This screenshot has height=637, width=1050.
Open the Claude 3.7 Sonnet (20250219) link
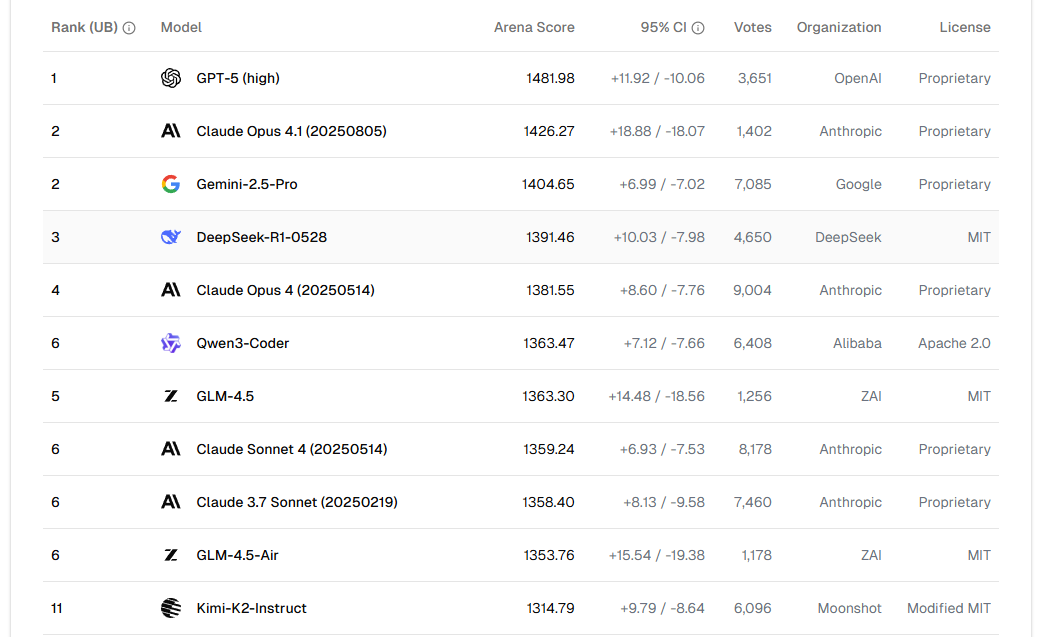[297, 502]
